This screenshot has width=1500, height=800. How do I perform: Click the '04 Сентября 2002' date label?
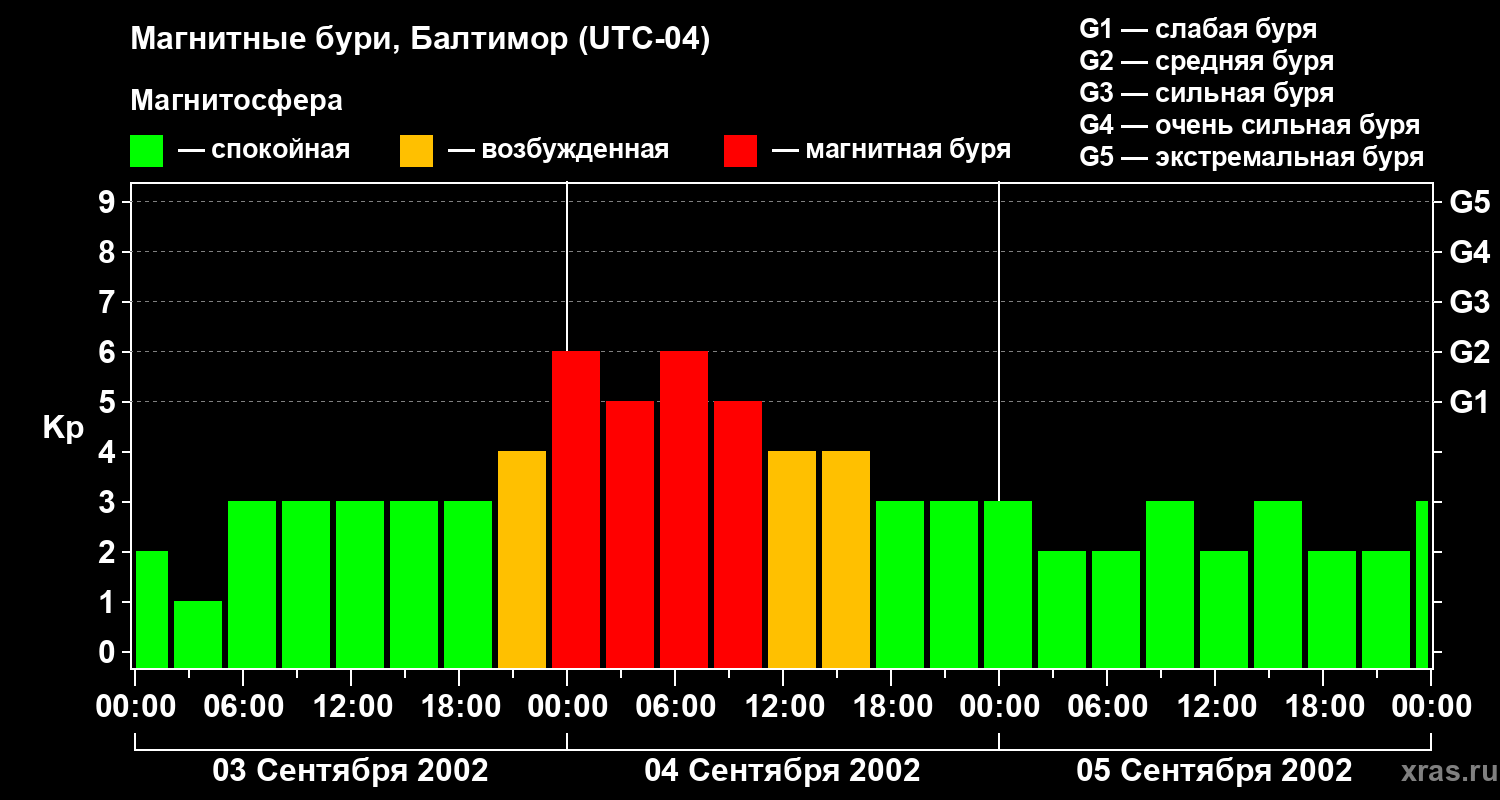783,771
